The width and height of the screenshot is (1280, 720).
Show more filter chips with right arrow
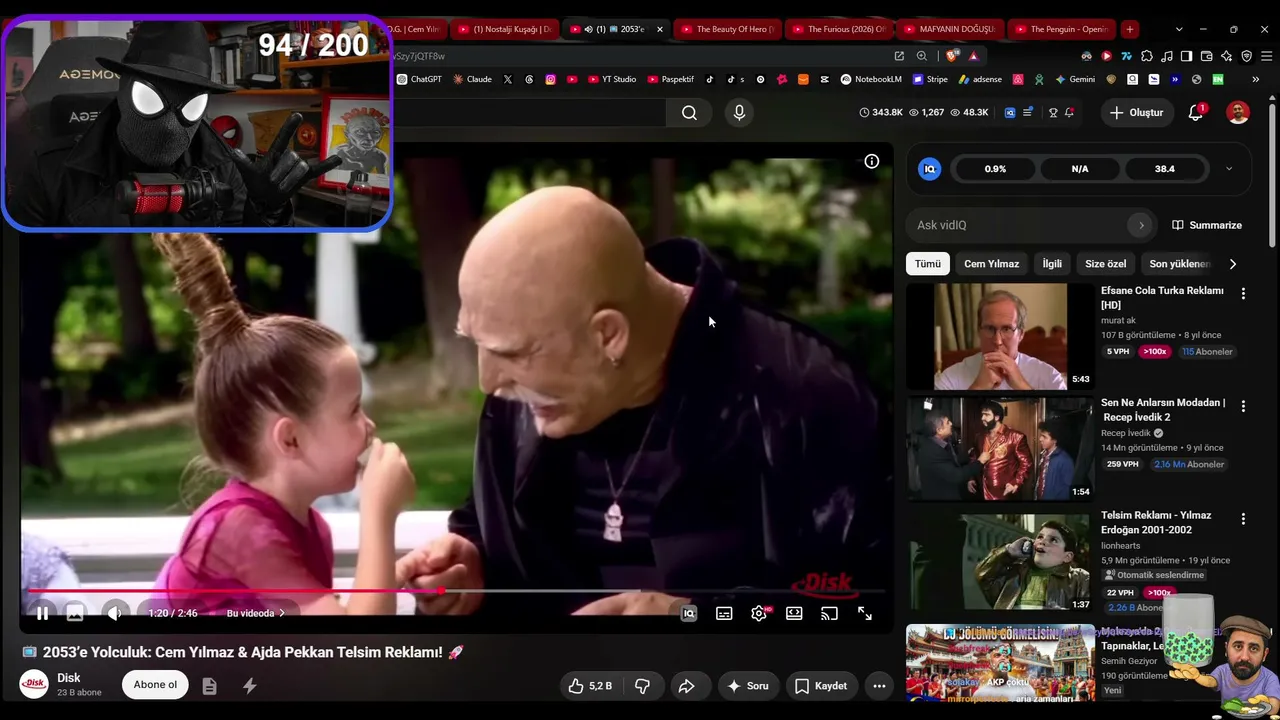[1232, 264]
